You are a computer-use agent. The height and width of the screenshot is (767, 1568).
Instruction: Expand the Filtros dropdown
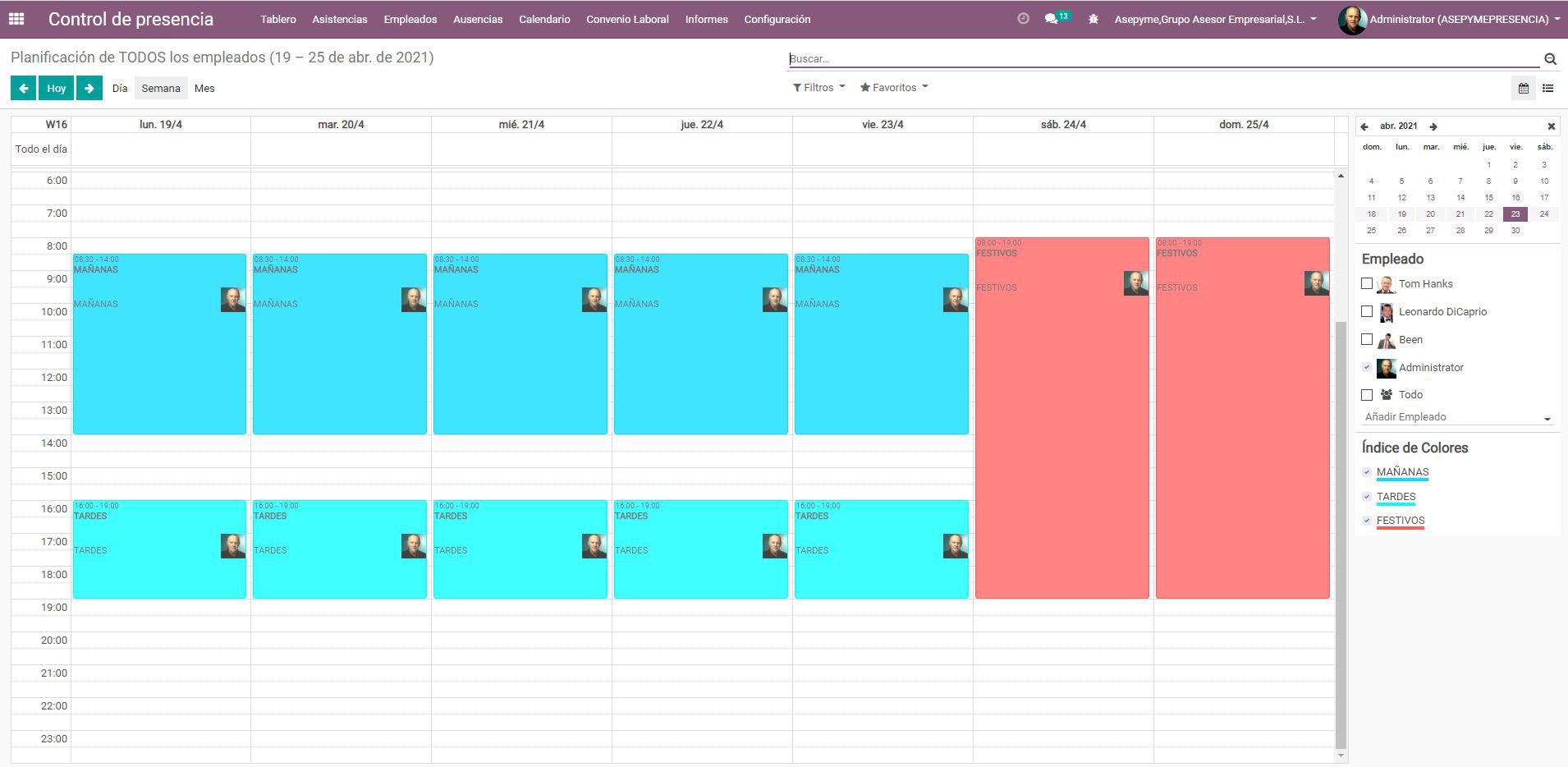(x=818, y=88)
